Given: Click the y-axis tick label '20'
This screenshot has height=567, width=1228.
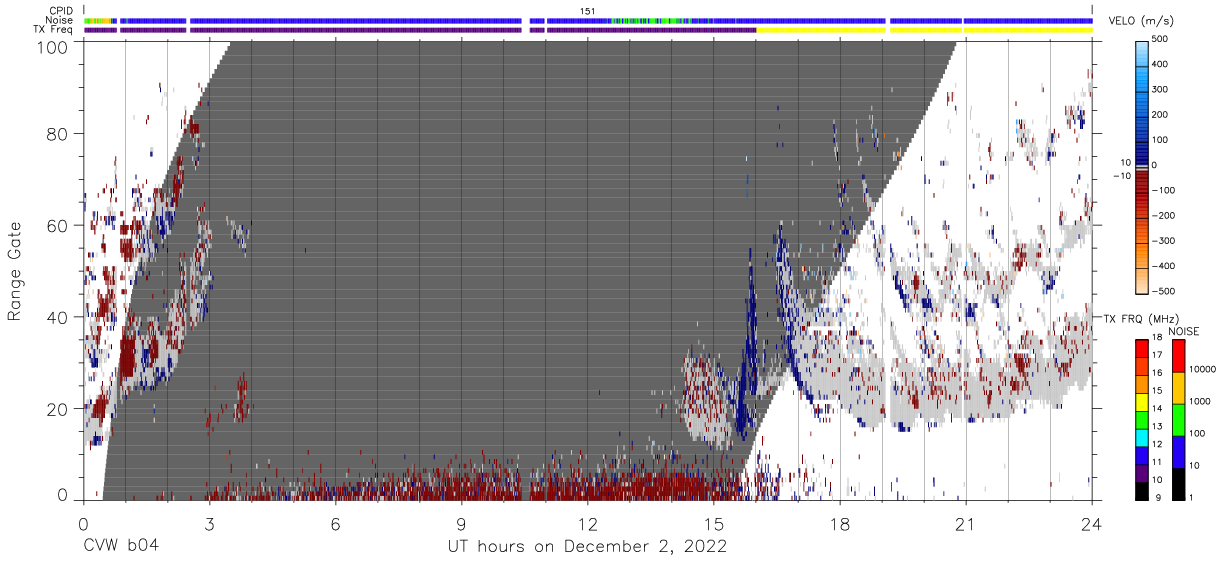Looking at the screenshot, I should point(58,409).
